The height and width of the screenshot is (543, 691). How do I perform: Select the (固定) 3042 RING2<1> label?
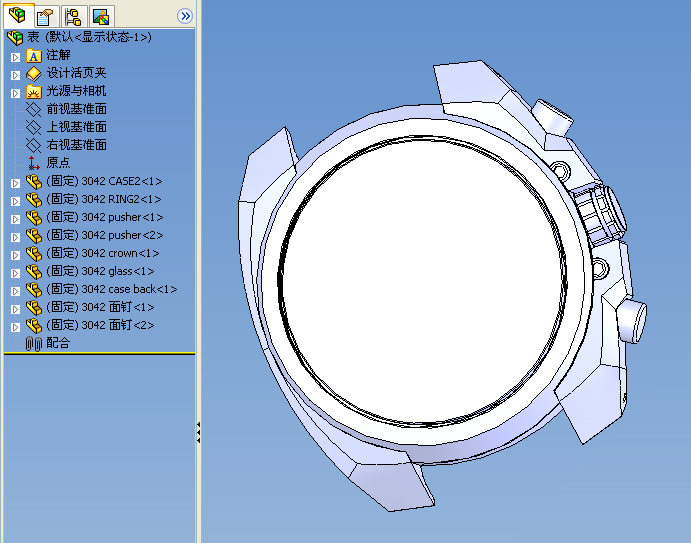click(104, 199)
